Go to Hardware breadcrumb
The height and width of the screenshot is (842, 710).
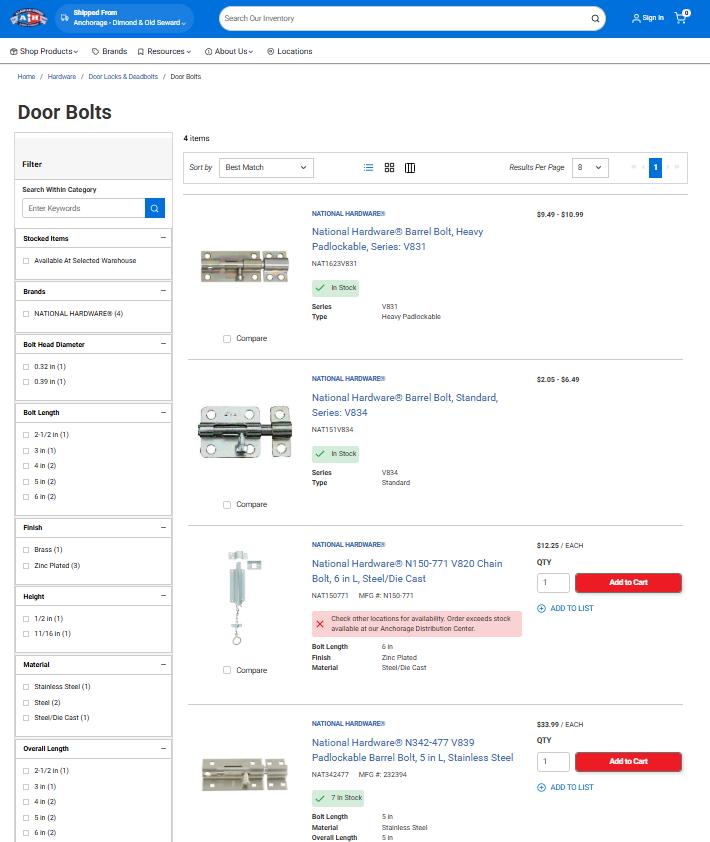[x=62, y=77]
